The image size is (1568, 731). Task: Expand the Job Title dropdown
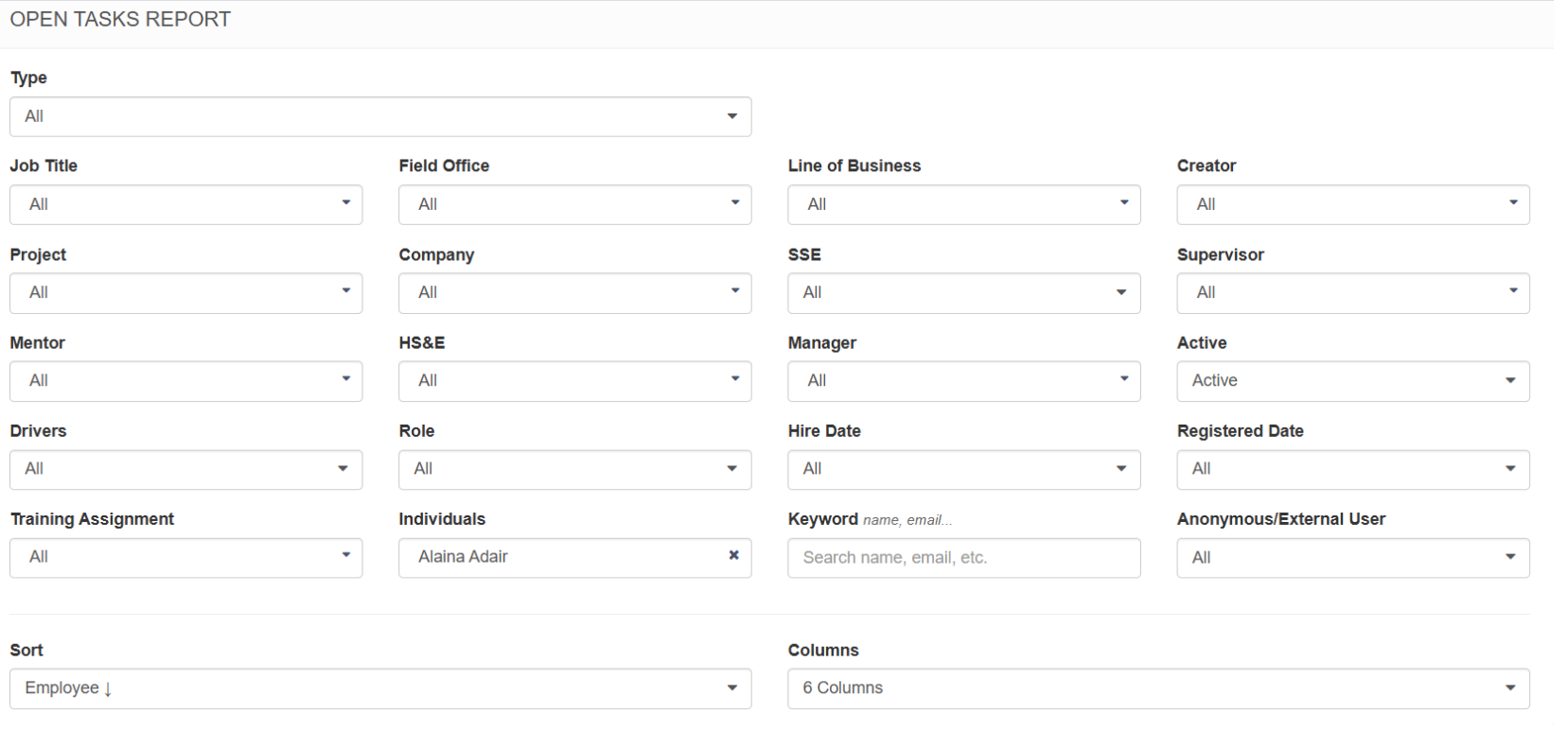(x=185, y=204)
